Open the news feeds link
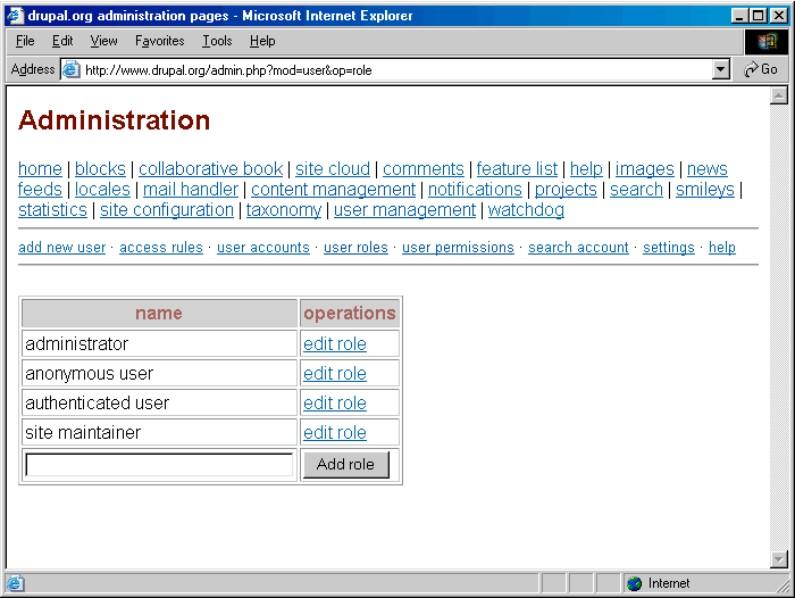The height and width of the screenshot is (599, 795). point(707,169)
